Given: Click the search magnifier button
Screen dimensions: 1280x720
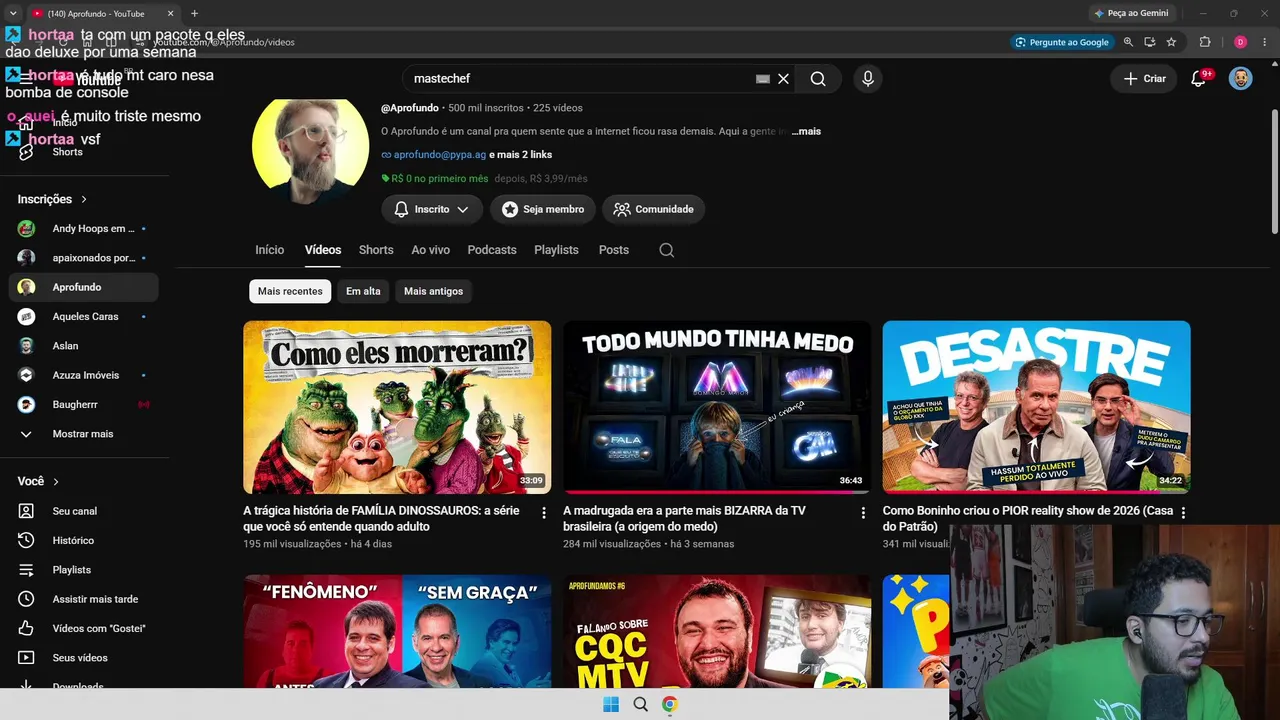Looking at the screenshot, I should tap(818, 79).
